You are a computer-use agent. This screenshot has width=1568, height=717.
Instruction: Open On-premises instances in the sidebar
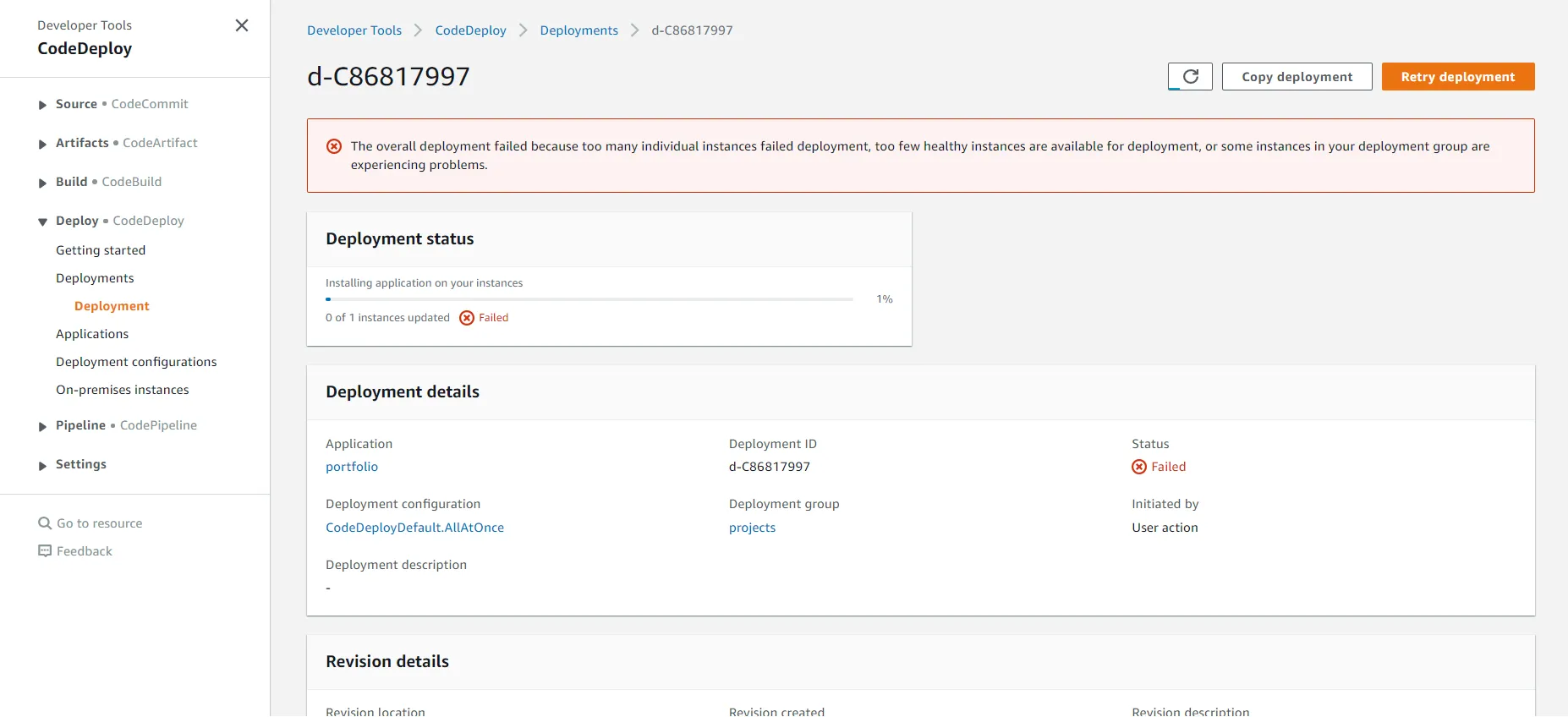click(123, 390)
